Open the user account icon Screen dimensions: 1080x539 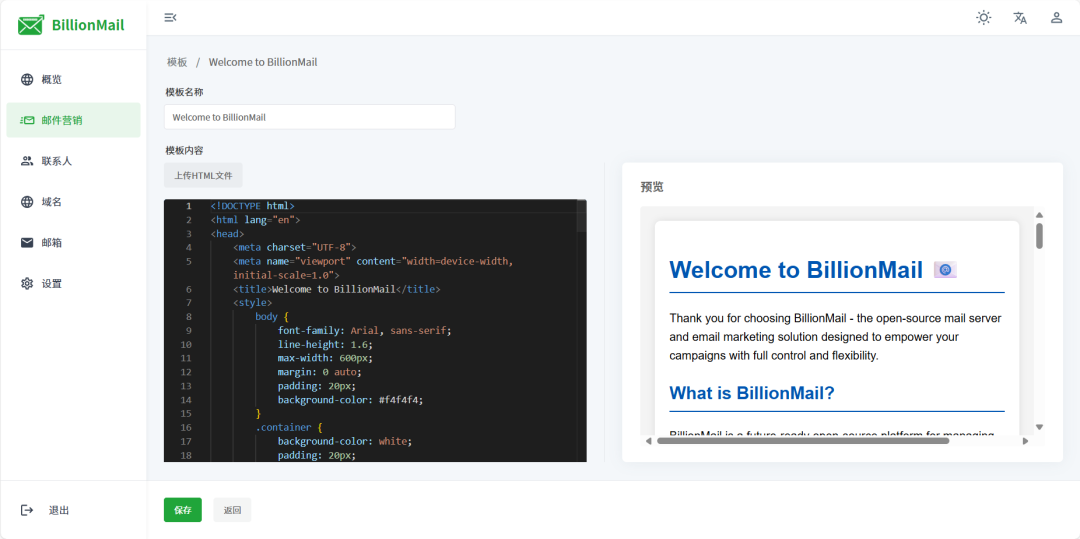pyautogui.click(x=1056, y=18)
